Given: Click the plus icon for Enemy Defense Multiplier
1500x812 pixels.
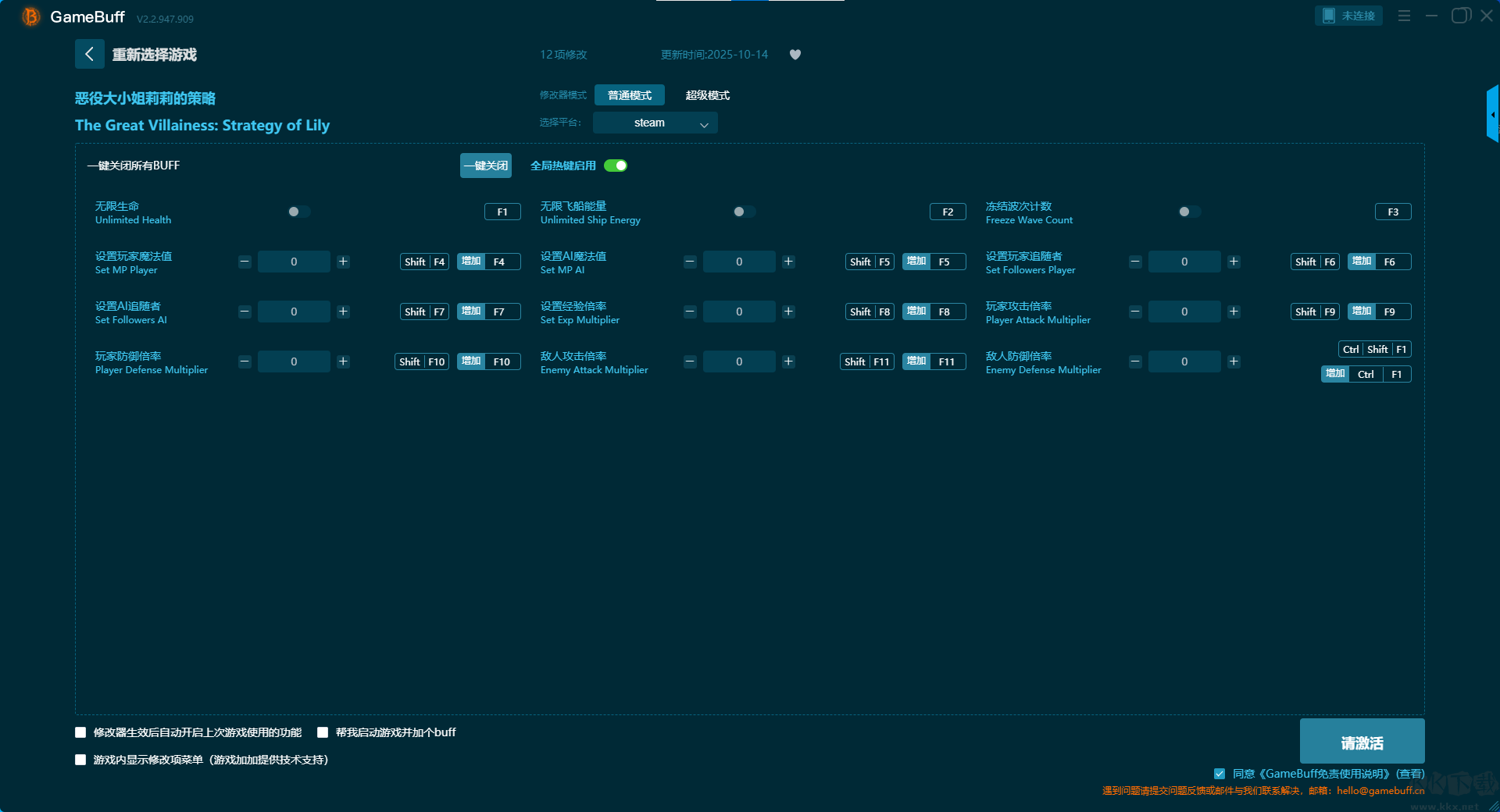Looking at the screenshot, I should pyautogui.click(x=1234, y=361).
